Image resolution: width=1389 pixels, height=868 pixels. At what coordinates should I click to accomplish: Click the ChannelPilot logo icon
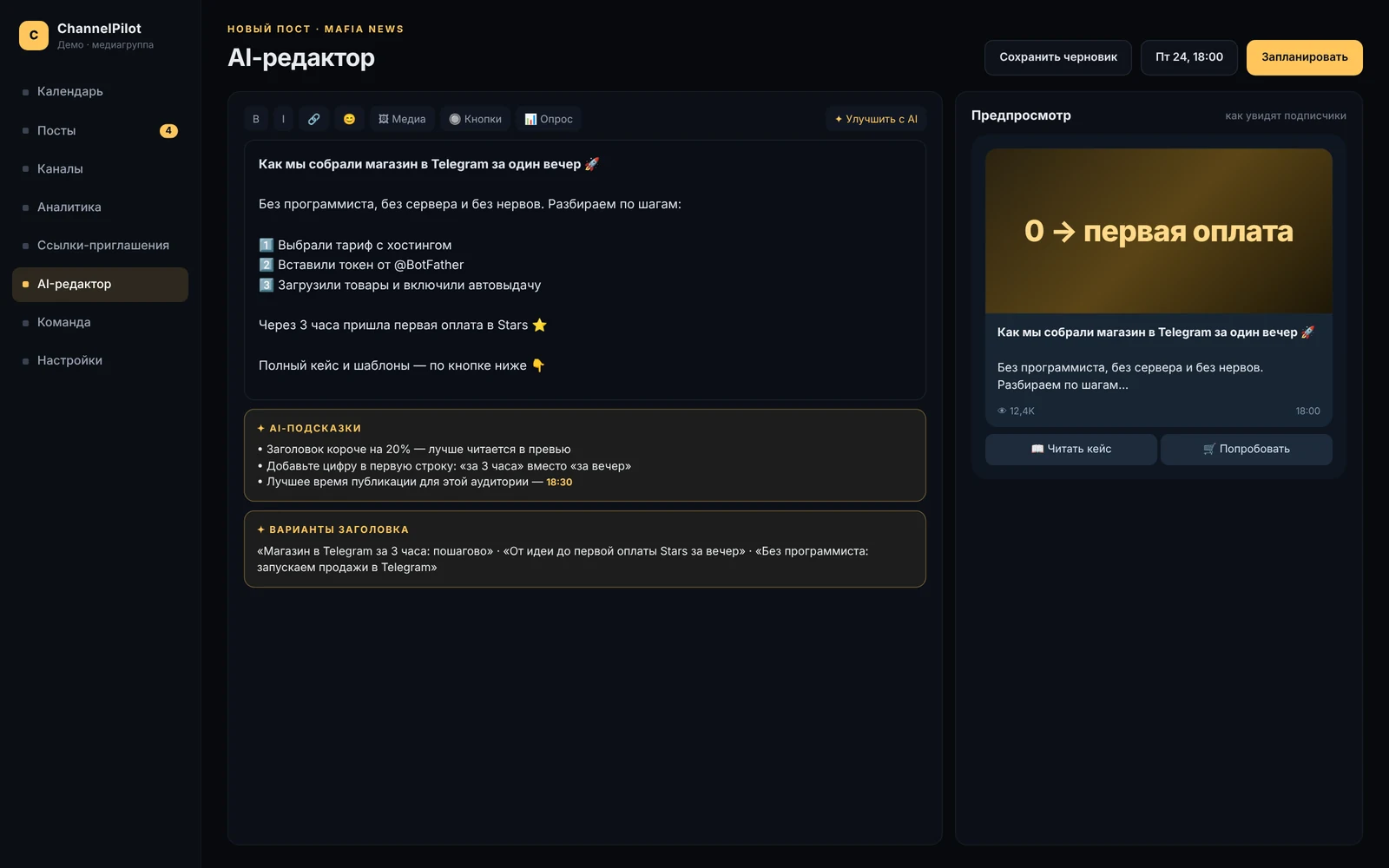click(x=34, y=36)
